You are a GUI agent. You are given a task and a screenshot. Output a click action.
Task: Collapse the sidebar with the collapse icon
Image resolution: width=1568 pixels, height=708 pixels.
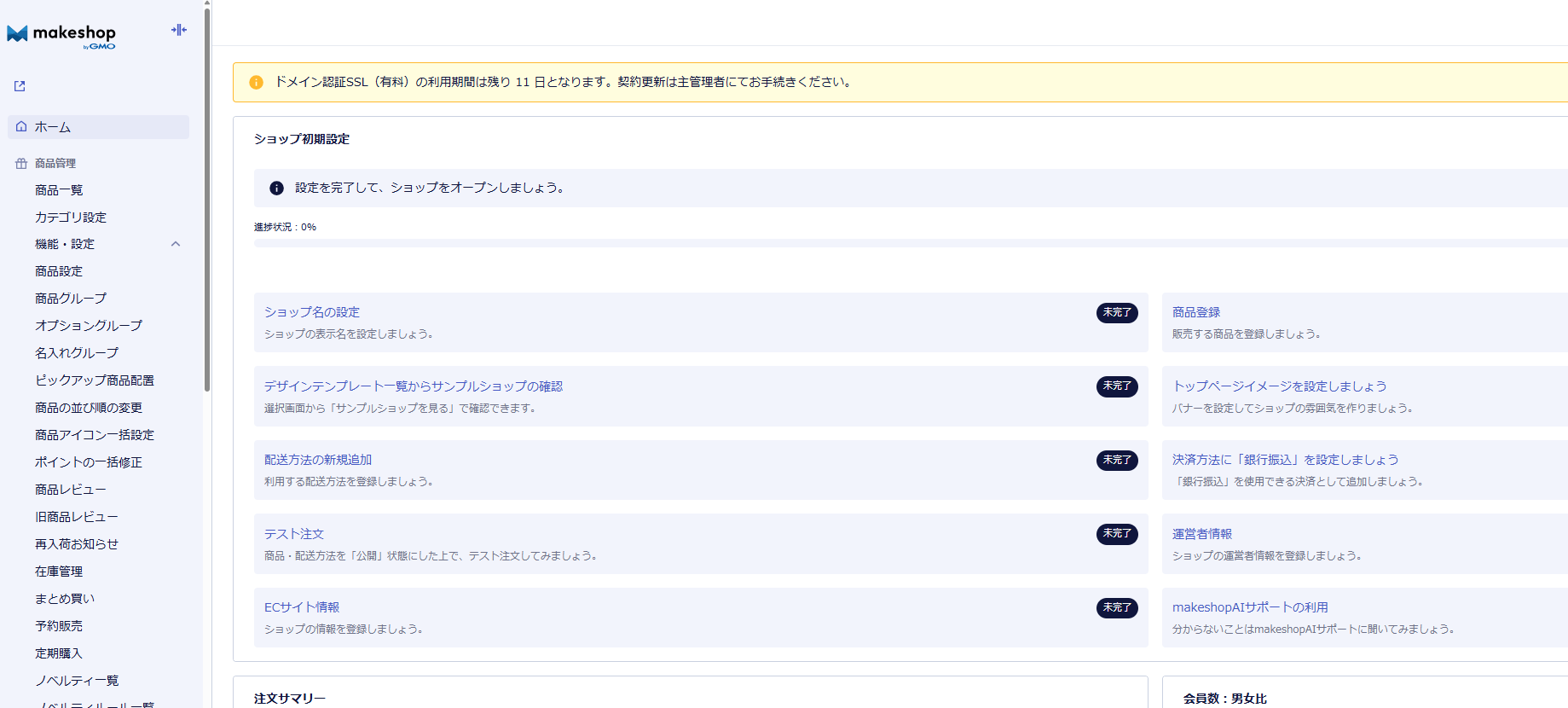pyautogui.click(x=179, y=30)
